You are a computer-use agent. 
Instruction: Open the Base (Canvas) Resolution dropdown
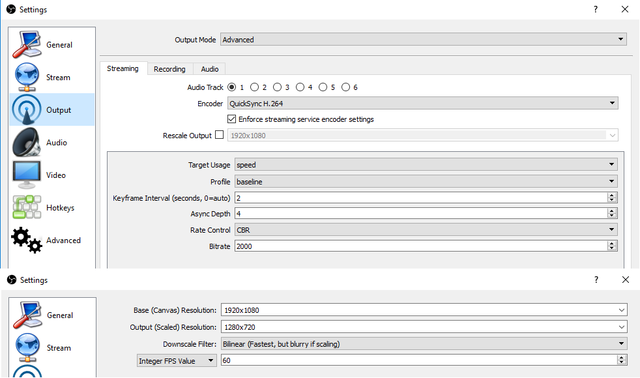424,310
